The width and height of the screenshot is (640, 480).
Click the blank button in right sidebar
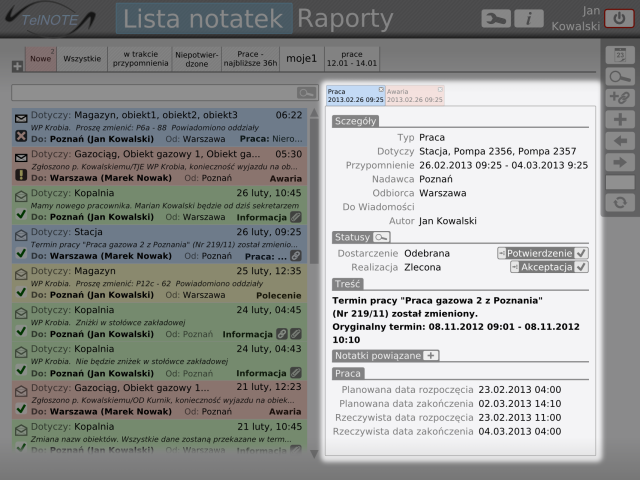click(620, 182)
